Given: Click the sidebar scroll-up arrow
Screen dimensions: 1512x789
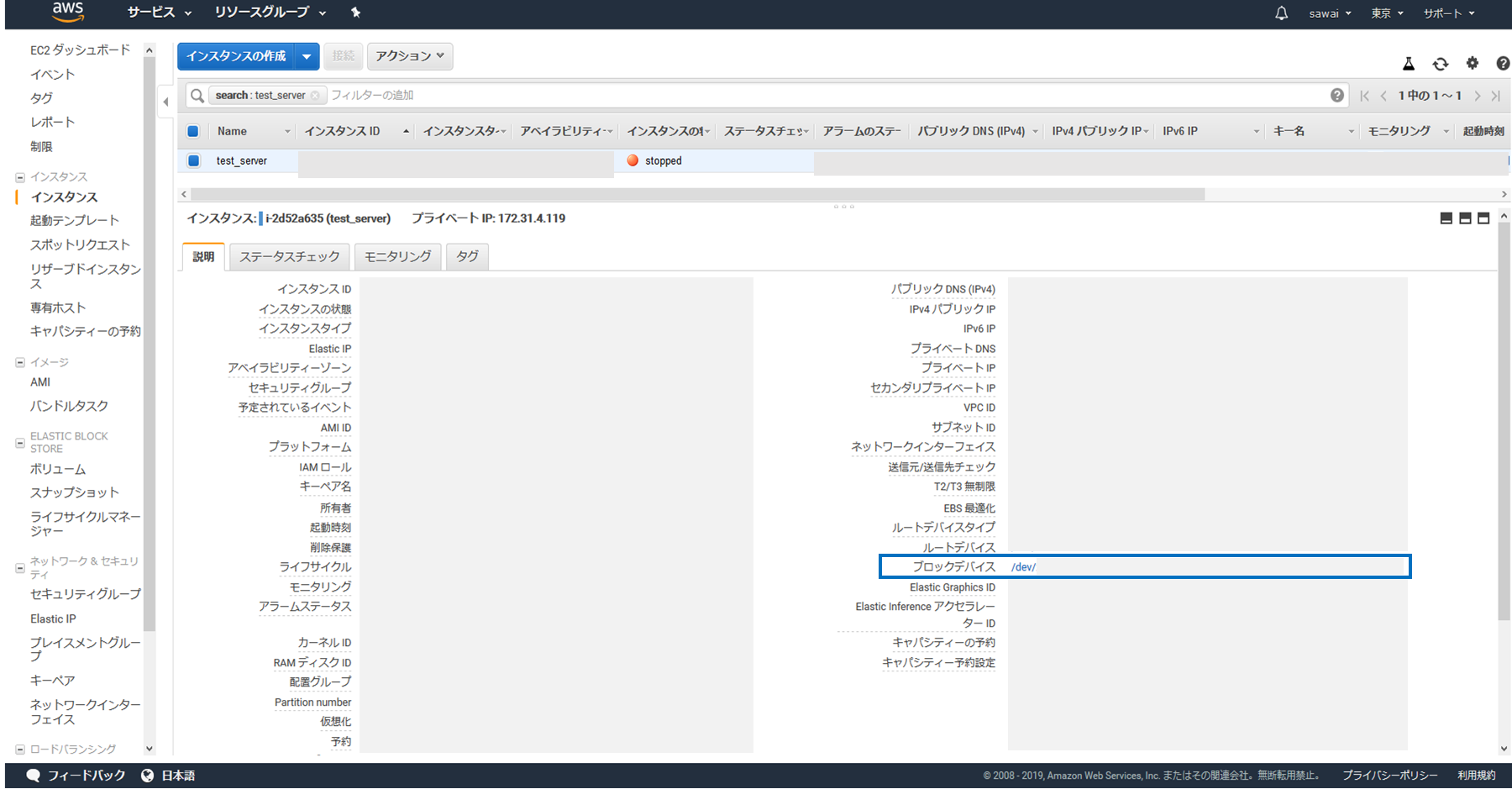Looking at the screenshot, I should [150, 50].
